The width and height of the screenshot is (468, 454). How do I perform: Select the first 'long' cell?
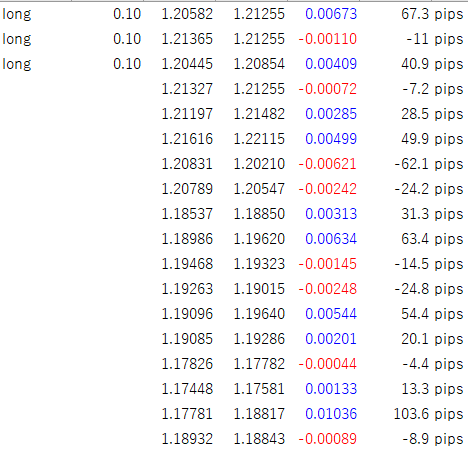(x=17, y=14)
